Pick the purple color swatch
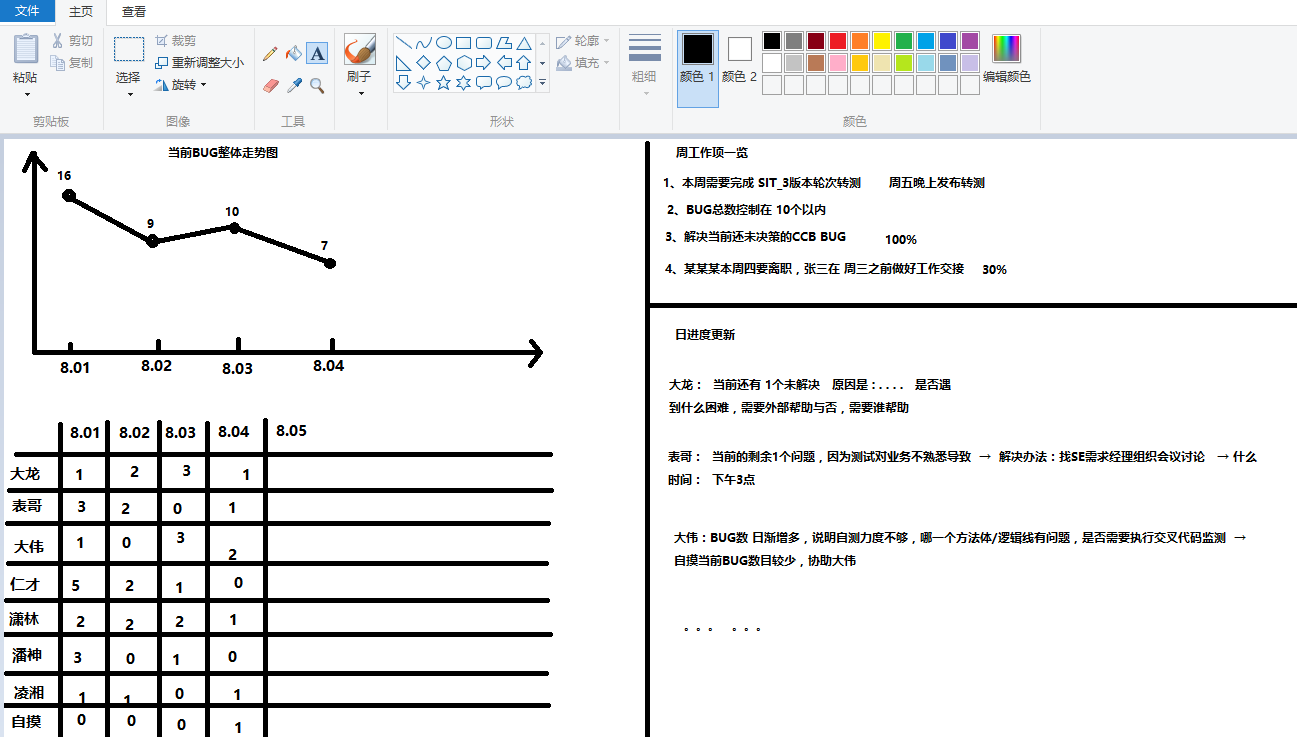The image size is (1297, 737). [x=970, y=41]
